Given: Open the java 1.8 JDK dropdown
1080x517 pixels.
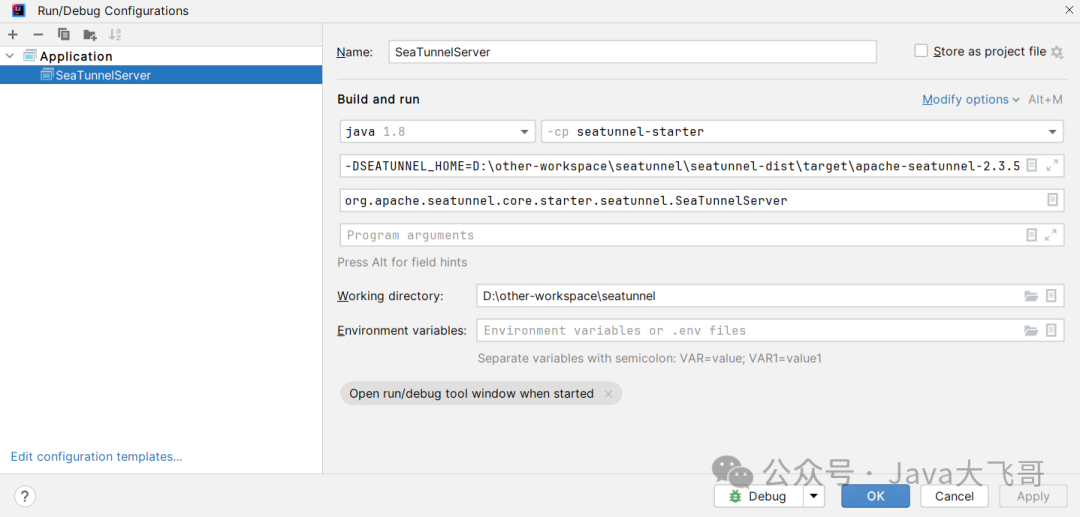Looking at the screenshot, I should tap(437, 131).
